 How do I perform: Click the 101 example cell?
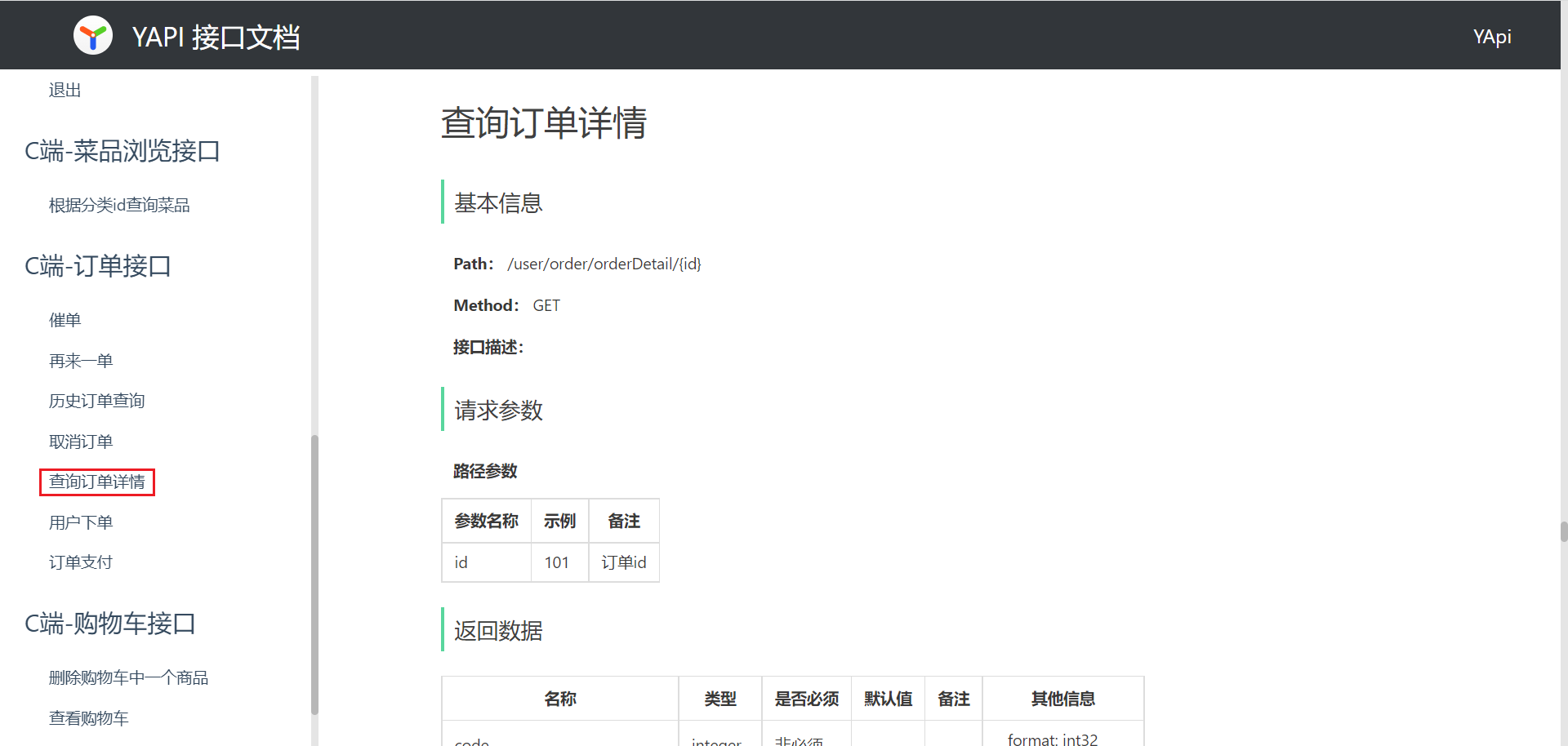557,562
